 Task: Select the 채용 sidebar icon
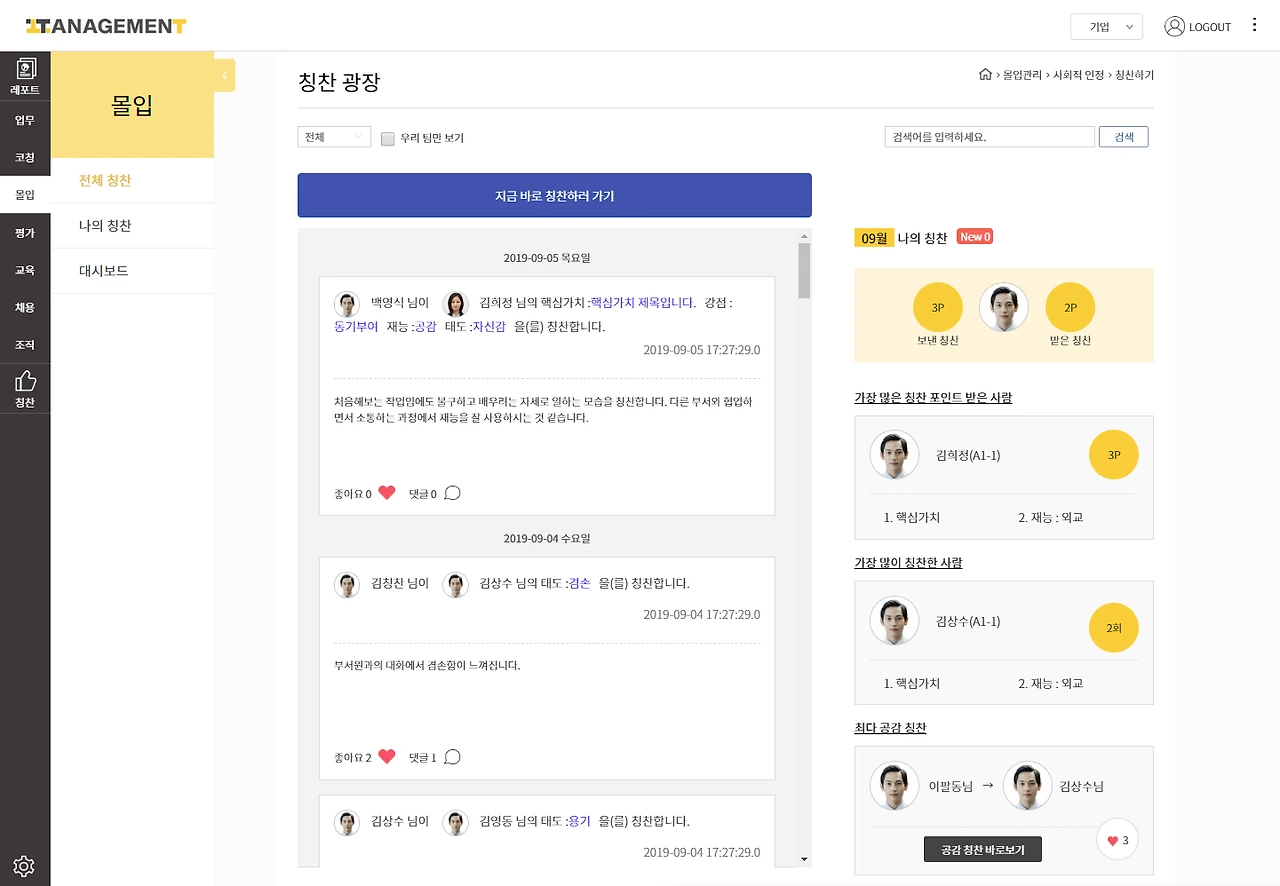[24, 307]
